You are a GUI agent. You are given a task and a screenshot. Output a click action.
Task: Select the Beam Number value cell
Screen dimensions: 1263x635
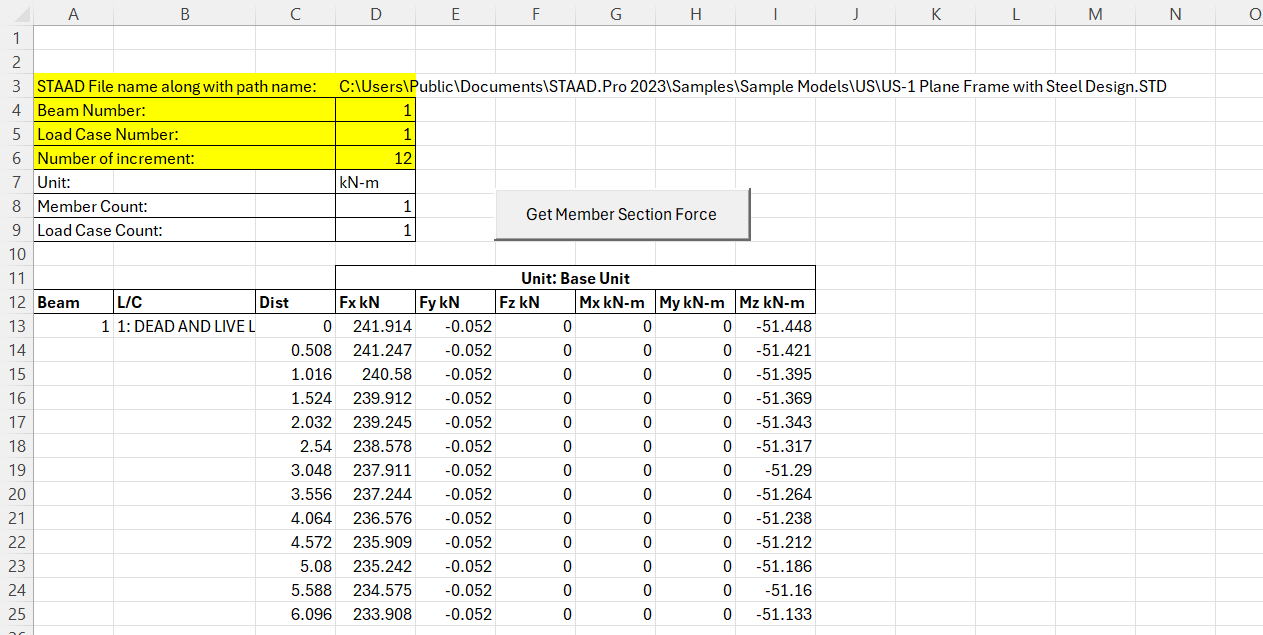(x=376, y=110)
